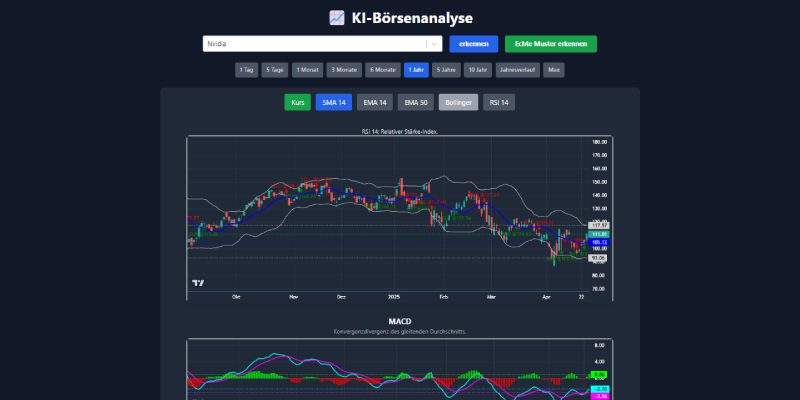Choose the 1 Monat range

click(x=307, y=70)
